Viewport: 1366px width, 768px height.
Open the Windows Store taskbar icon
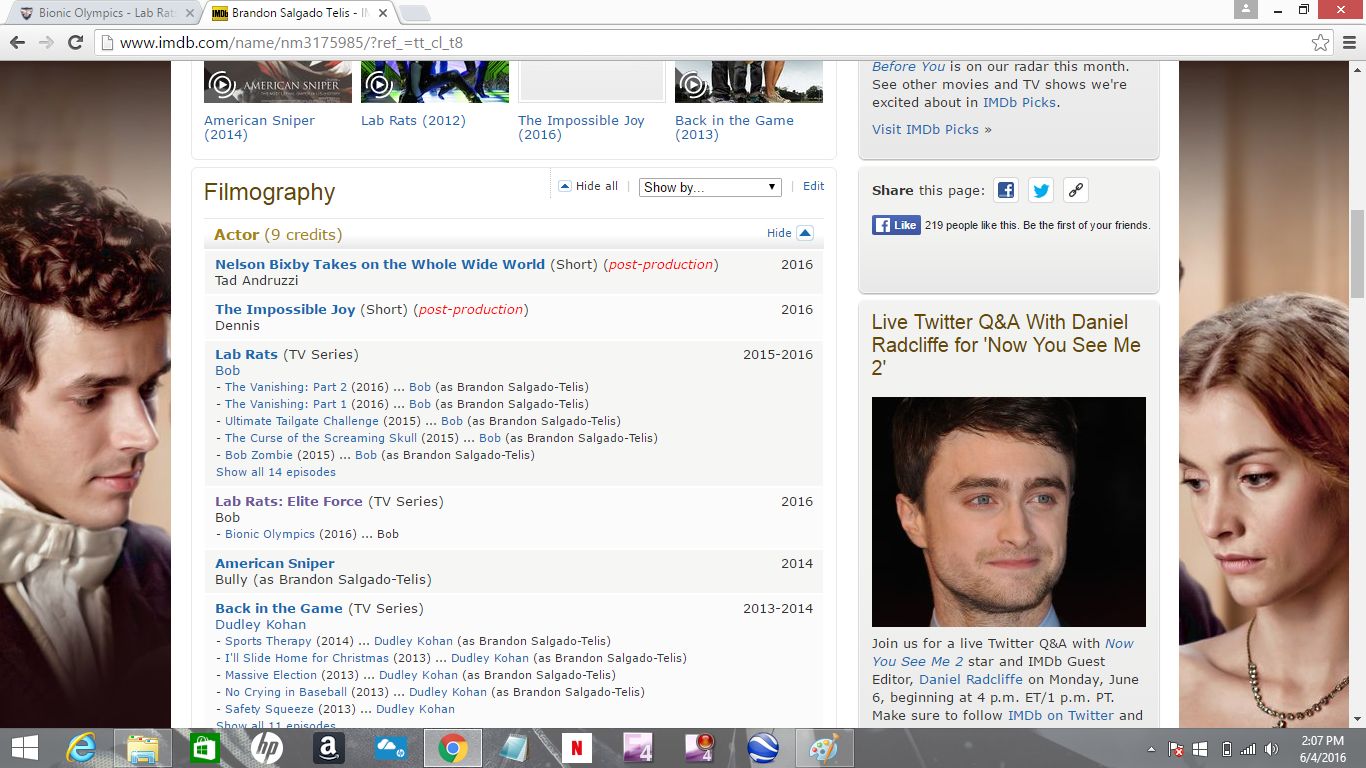[x=204, y=748]
